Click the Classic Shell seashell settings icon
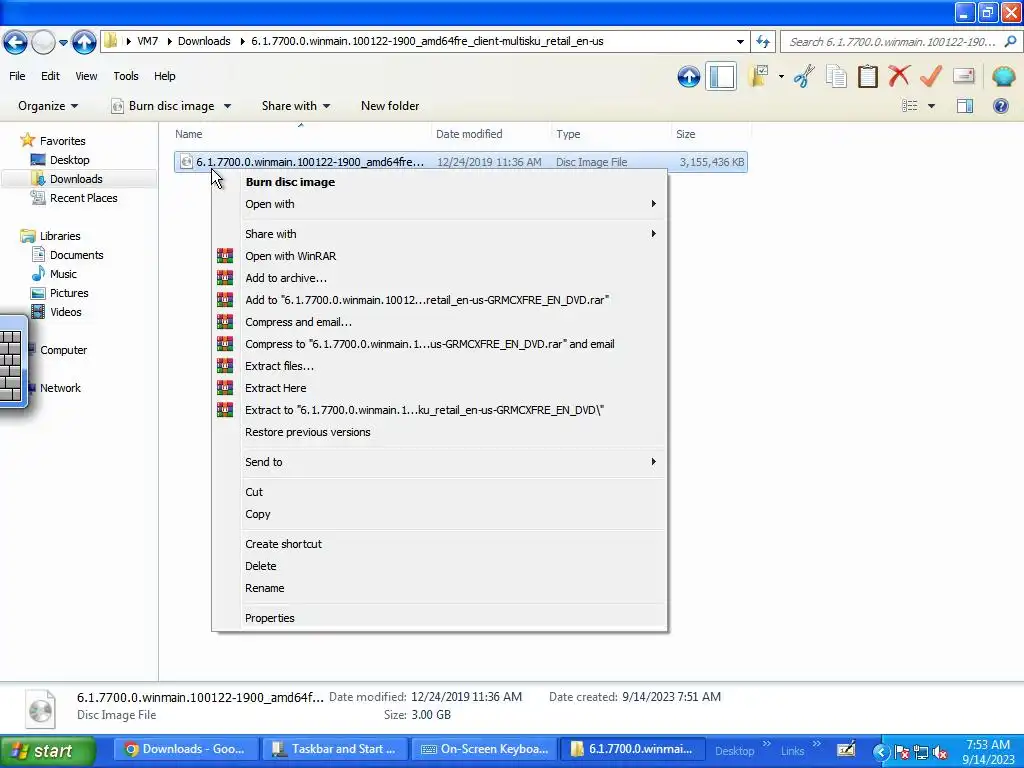 pos(1003,76)
